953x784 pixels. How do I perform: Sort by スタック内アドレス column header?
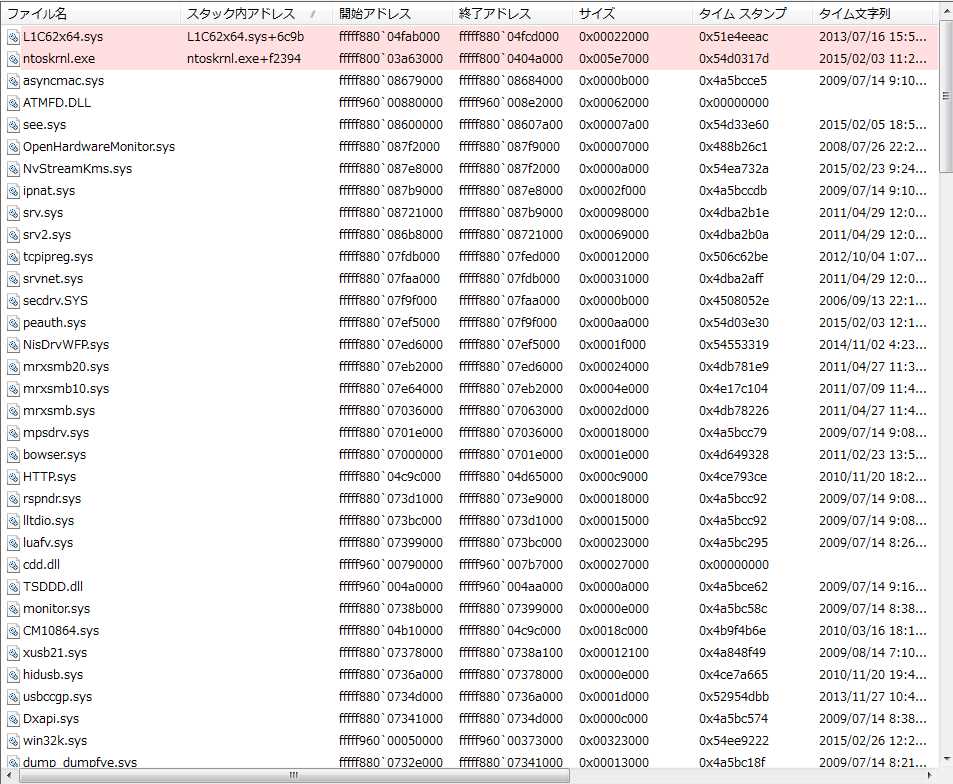coord(257,13)
